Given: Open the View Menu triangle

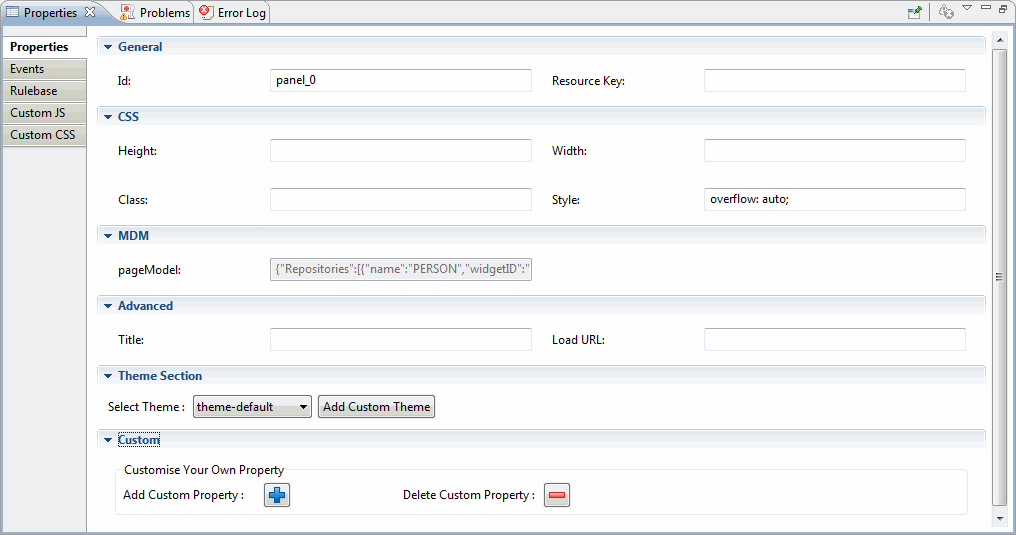Looking at the screenshot, I should coord(967,8).
